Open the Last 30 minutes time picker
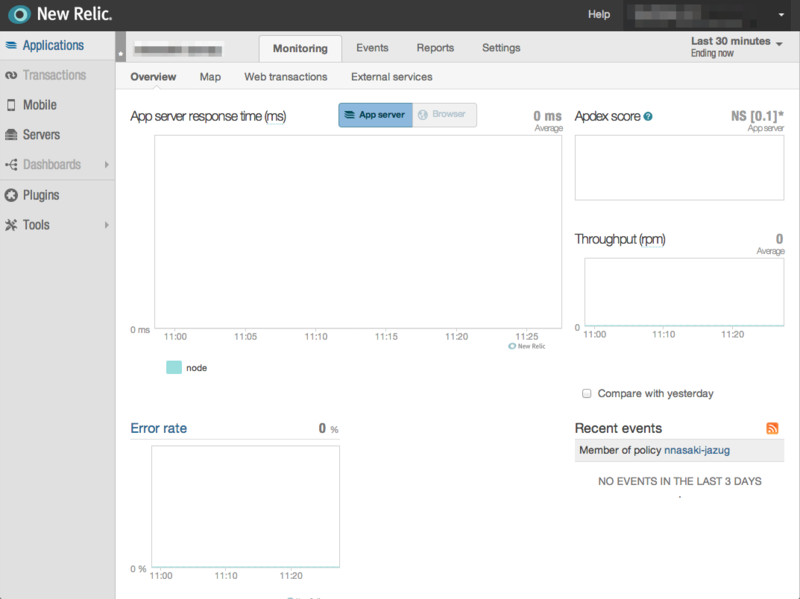Image resolution: width=800 pixels, height=599 pixels. point(736,46)
